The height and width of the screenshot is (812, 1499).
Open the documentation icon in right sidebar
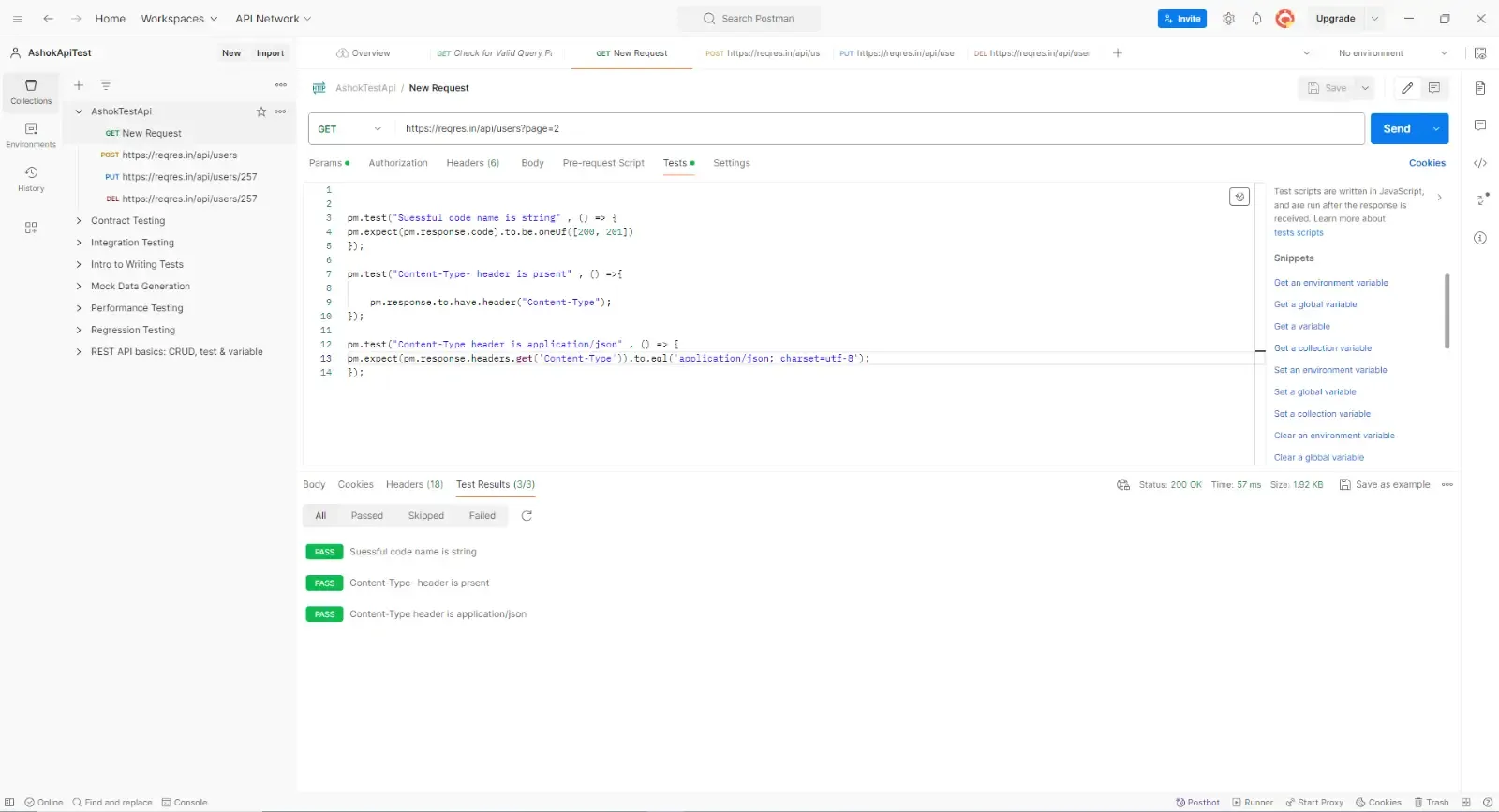(x=1480, y=88)
